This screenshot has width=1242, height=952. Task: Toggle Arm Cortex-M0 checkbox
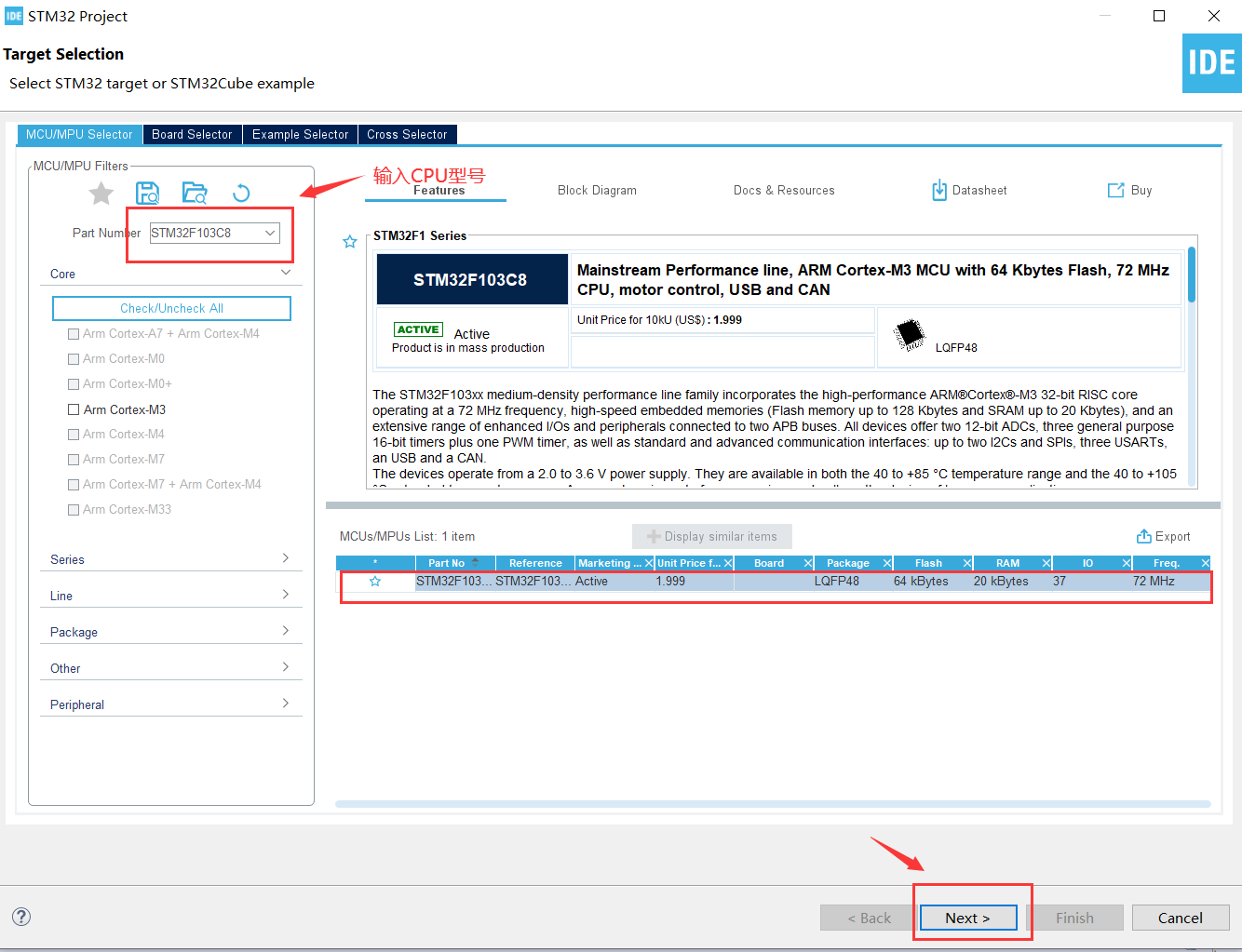point(74,359)
